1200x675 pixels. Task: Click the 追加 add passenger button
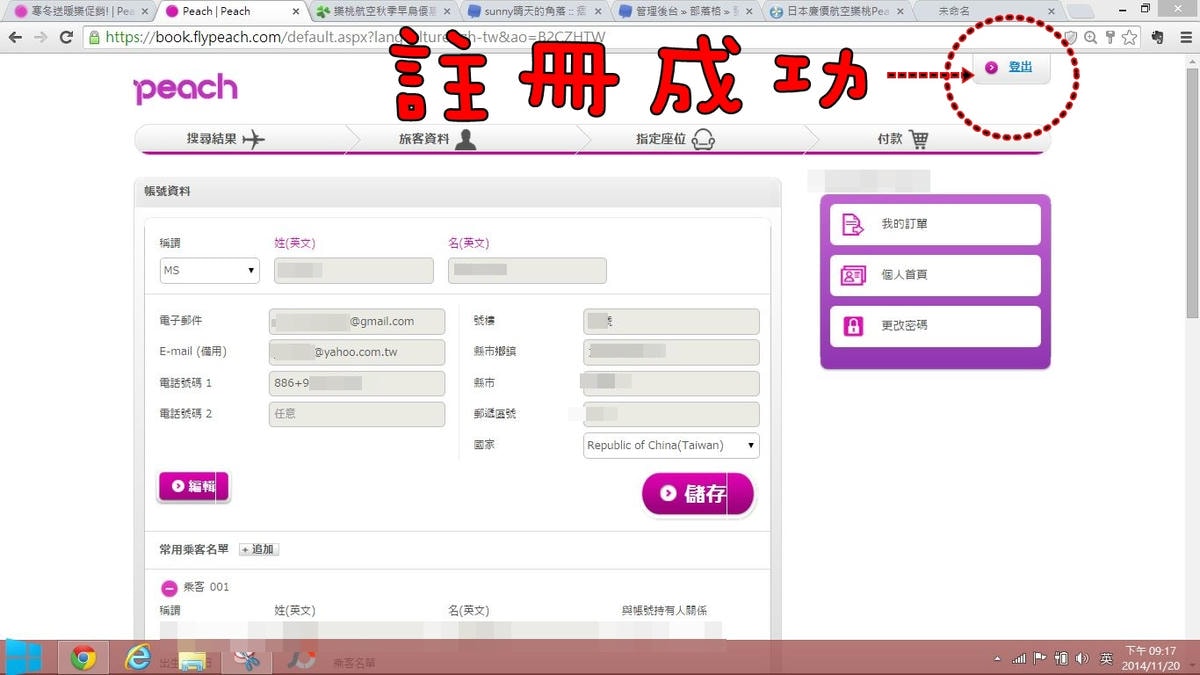(259, 550)
